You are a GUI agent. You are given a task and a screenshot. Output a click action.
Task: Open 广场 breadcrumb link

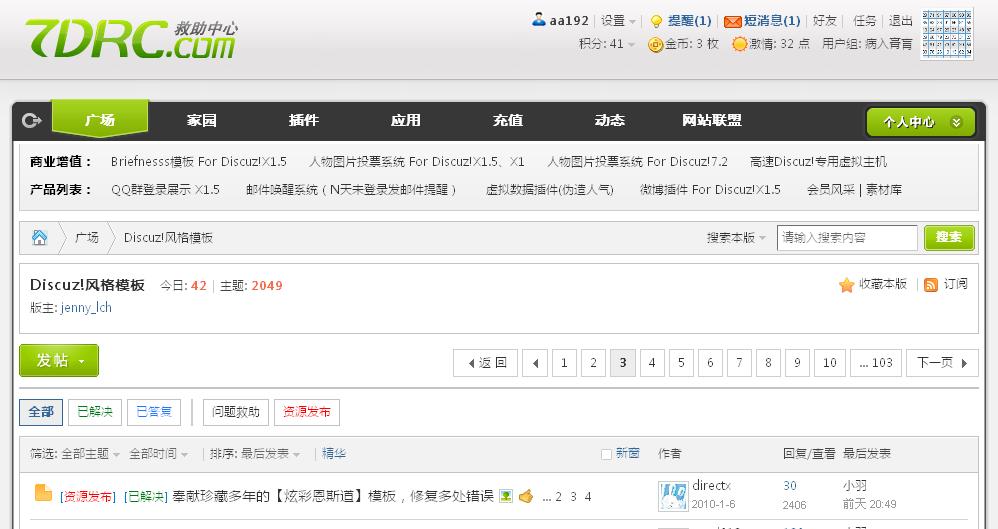(x=87, y=237)
